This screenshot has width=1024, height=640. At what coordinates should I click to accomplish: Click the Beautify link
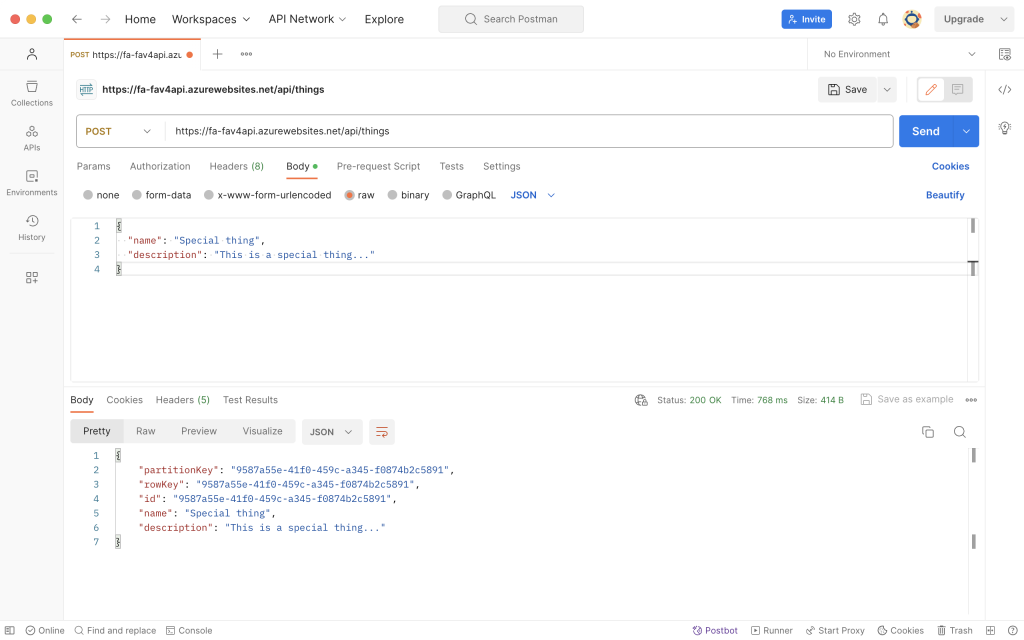point(945,195)
